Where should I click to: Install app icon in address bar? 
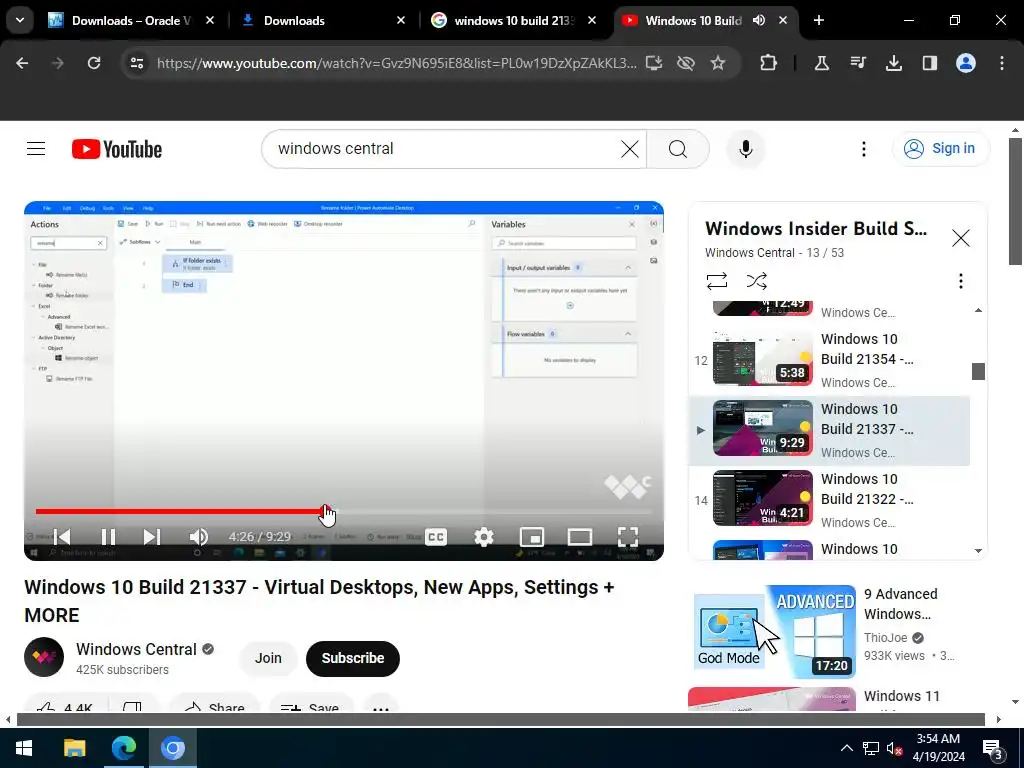(654, 63)
